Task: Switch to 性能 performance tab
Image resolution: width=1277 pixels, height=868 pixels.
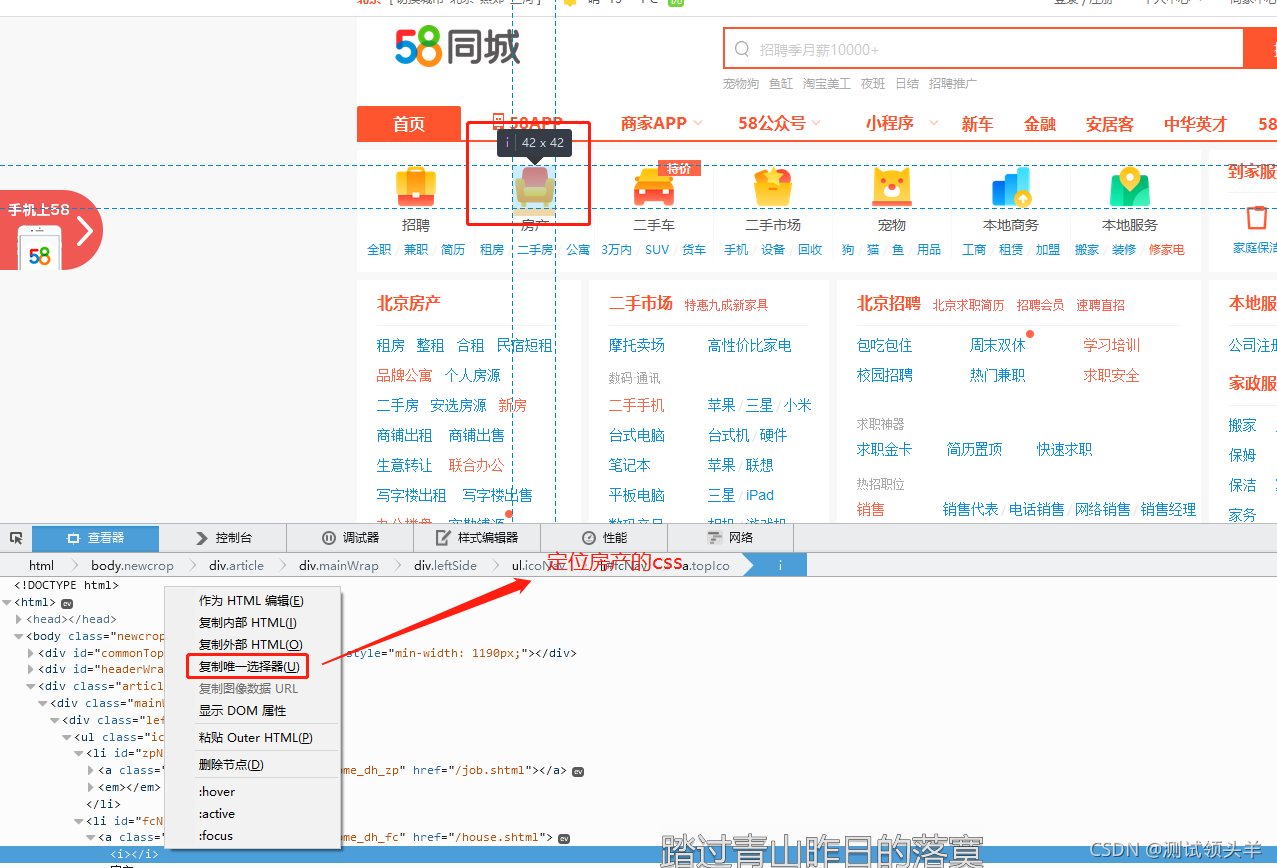Action: coord(604,538)
